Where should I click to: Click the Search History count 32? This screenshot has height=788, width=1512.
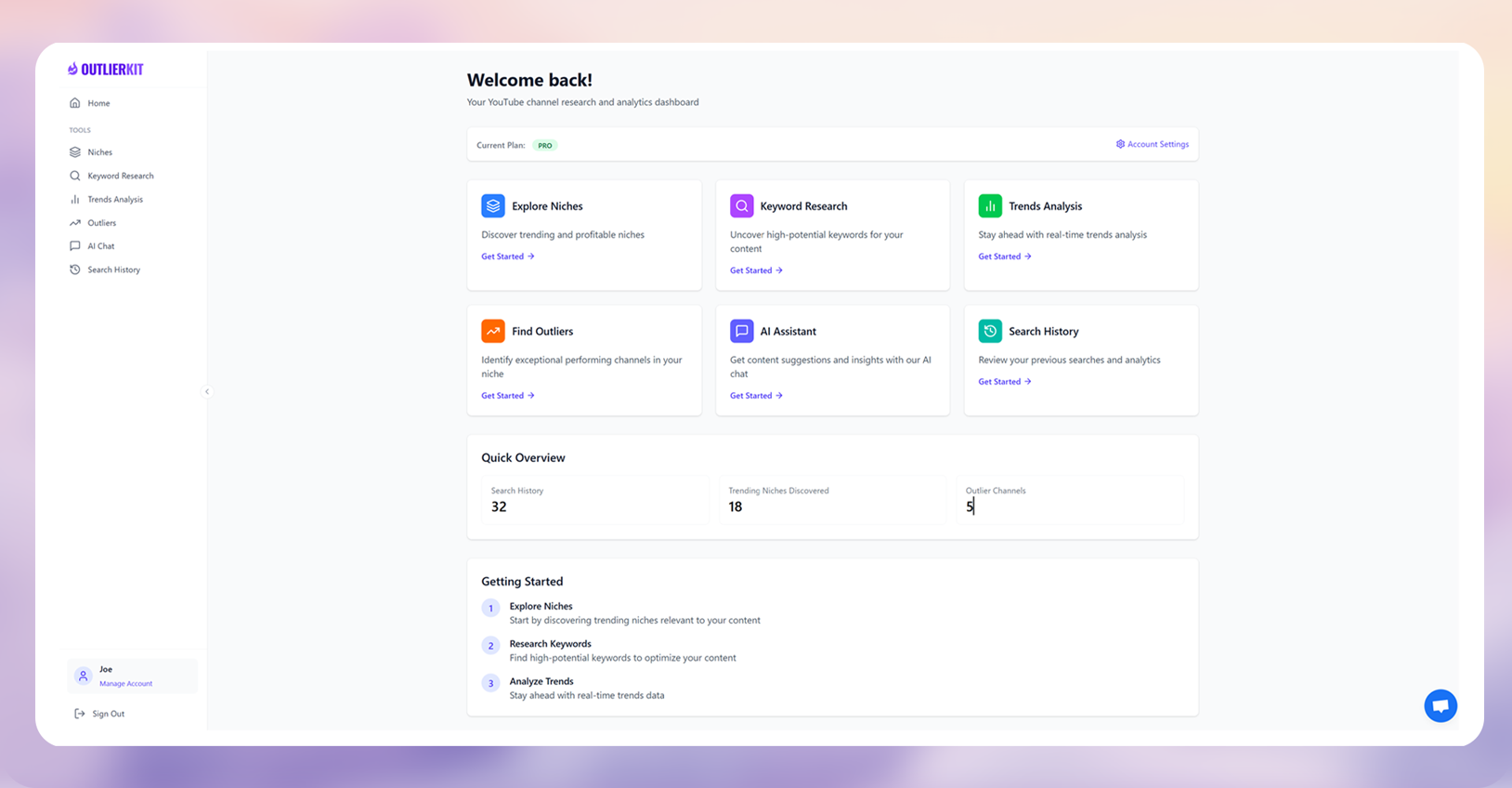tap(499, 506)
